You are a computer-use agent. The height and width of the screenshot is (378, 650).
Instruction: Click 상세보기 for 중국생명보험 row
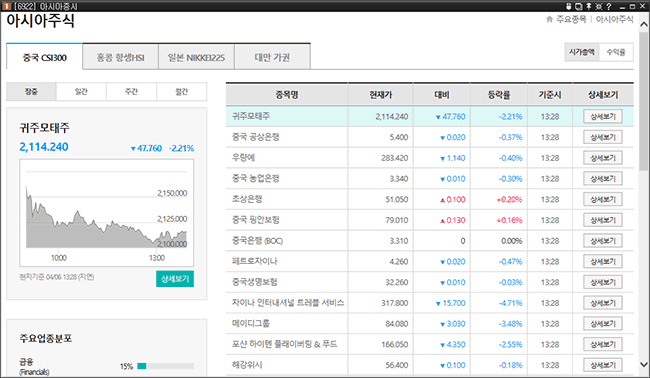click(x=603, y=282)
